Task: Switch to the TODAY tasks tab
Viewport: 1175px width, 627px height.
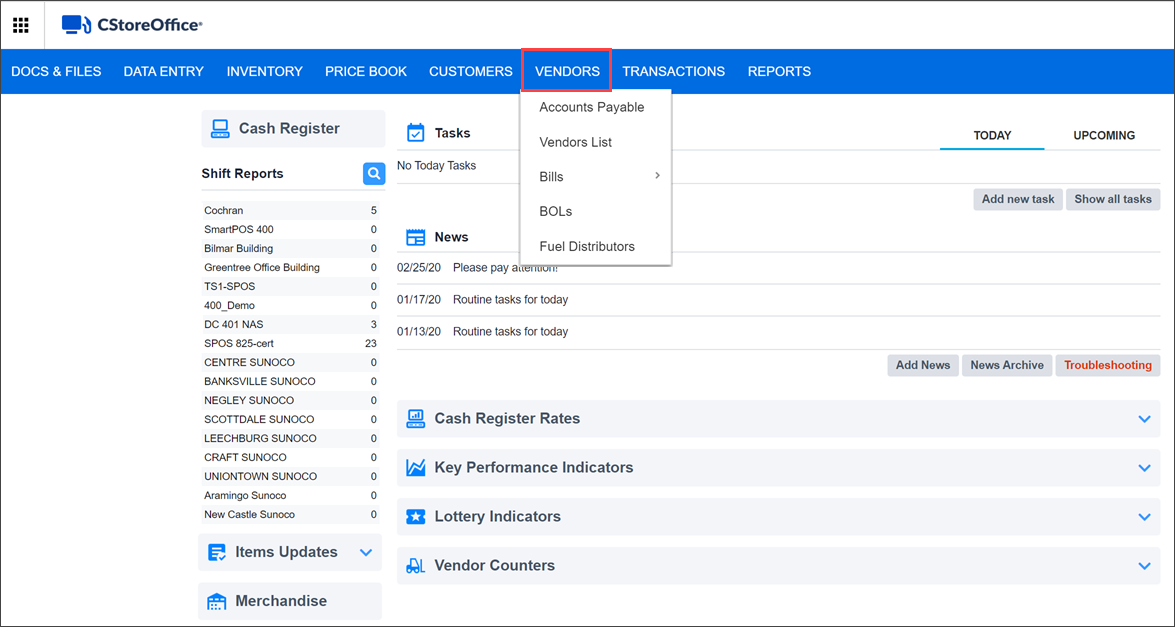Action: coord(992,136)
